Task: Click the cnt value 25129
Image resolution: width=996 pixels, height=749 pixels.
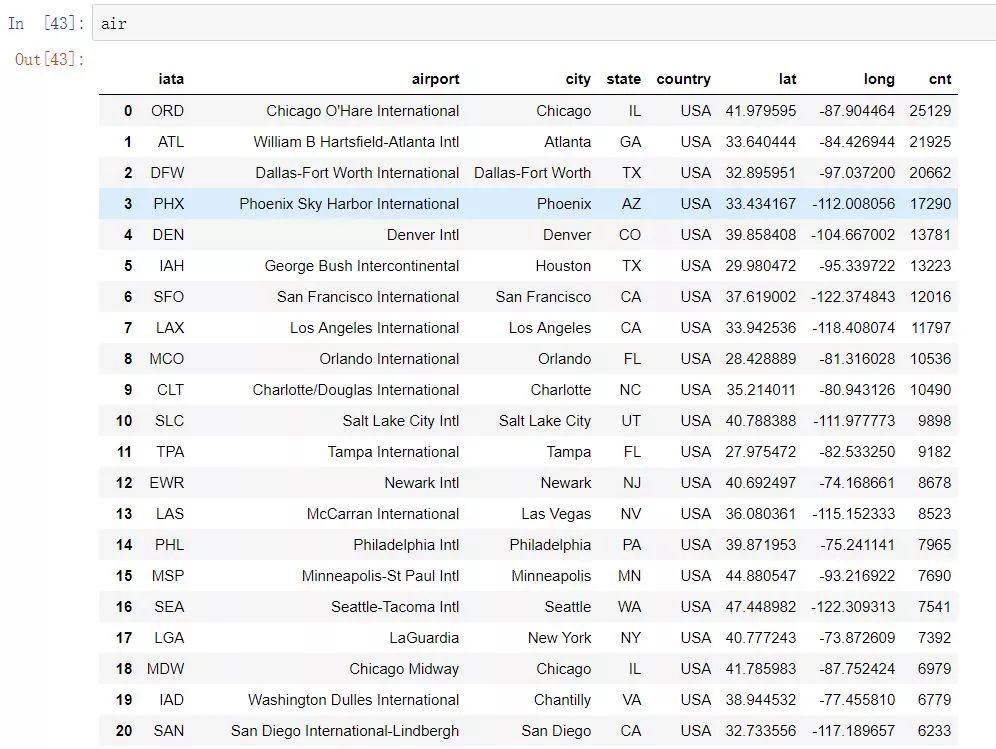Action: (x=930, y=111)
